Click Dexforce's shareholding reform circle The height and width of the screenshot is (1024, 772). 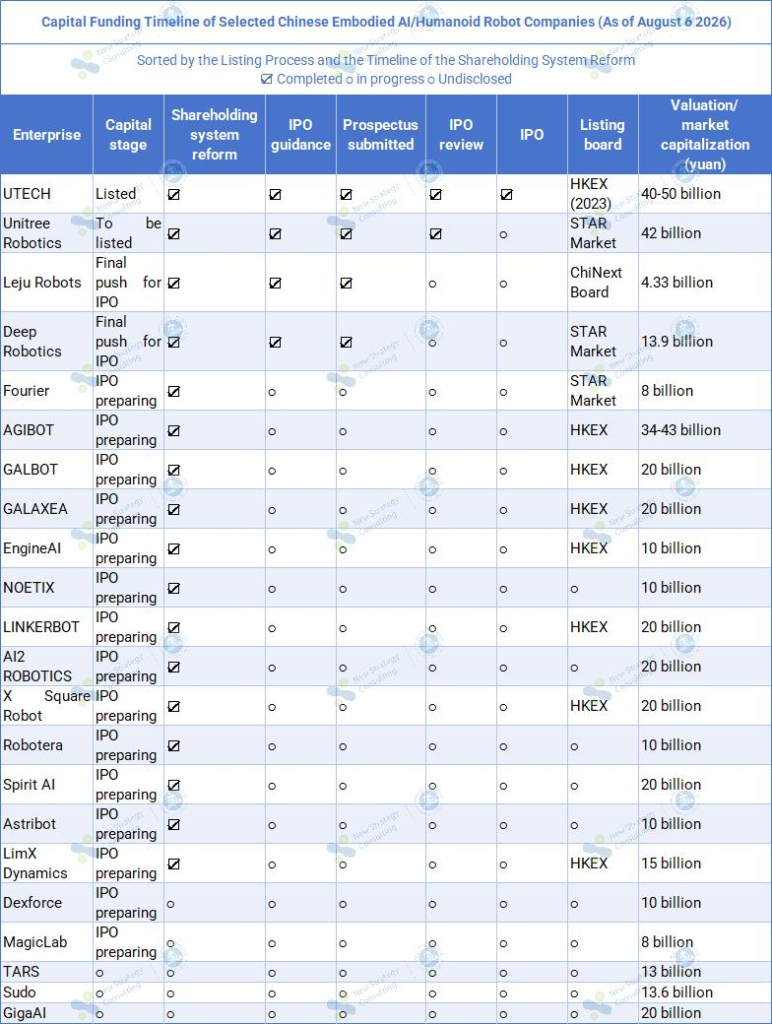click(170, 904)
